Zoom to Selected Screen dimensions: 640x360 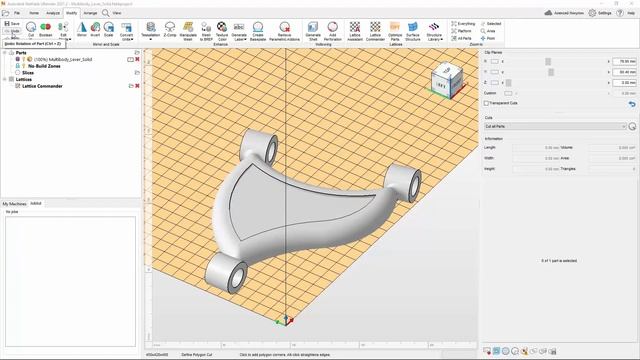(x=491, y=24)
